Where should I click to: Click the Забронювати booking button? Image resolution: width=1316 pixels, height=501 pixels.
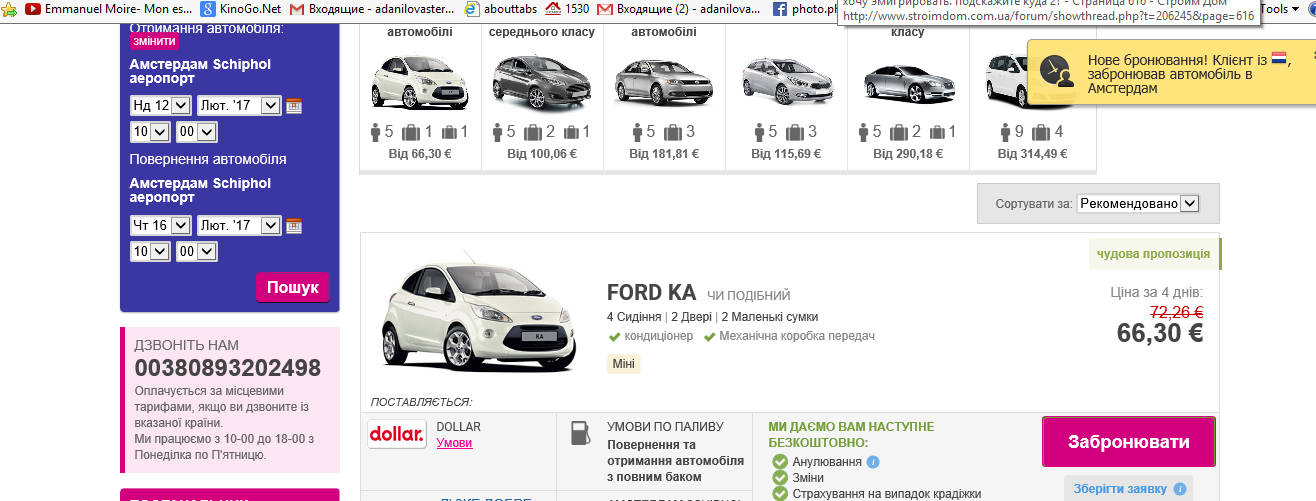click(x=1129, y=441)
